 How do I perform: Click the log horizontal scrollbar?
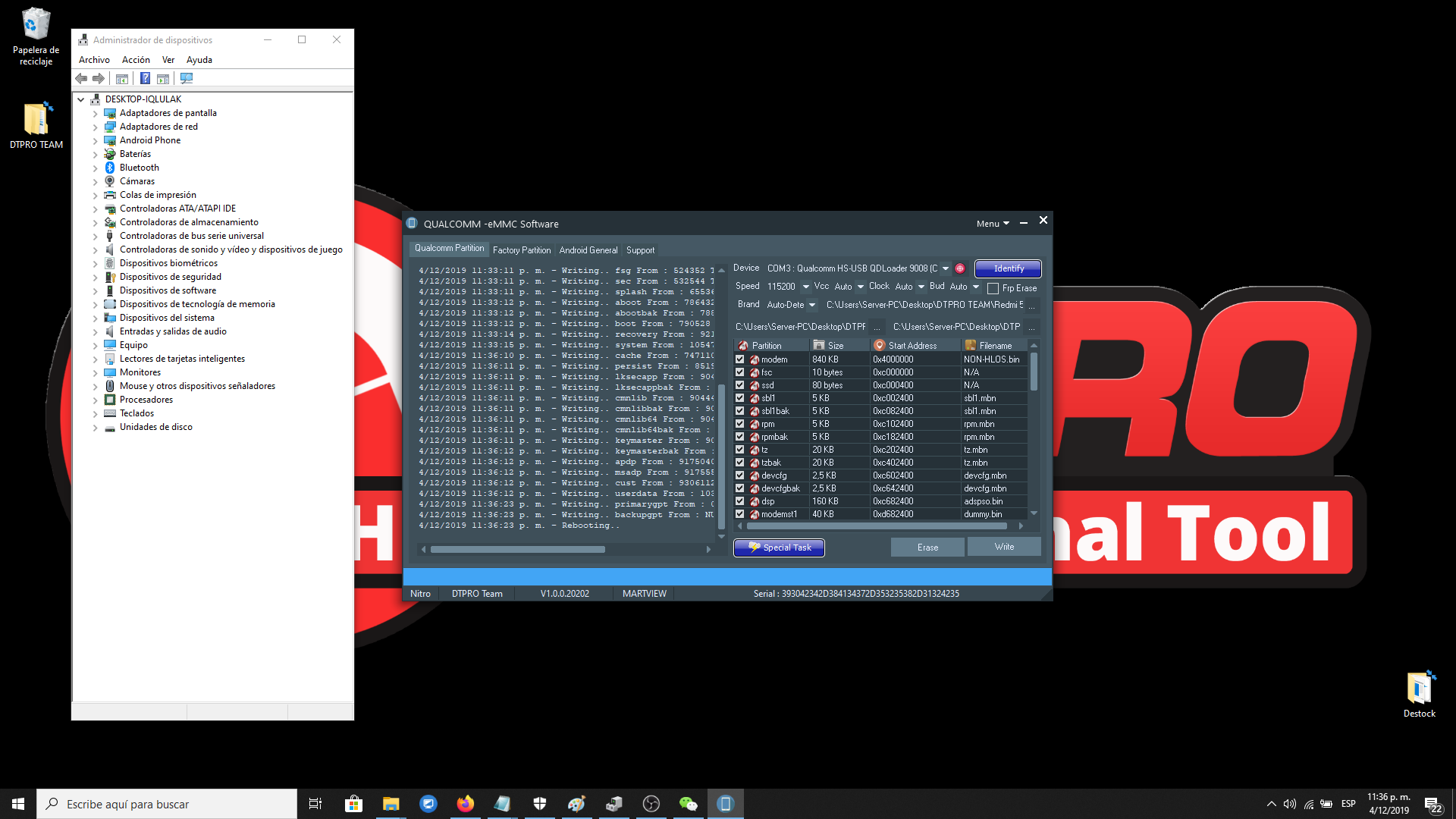[518, 549]
